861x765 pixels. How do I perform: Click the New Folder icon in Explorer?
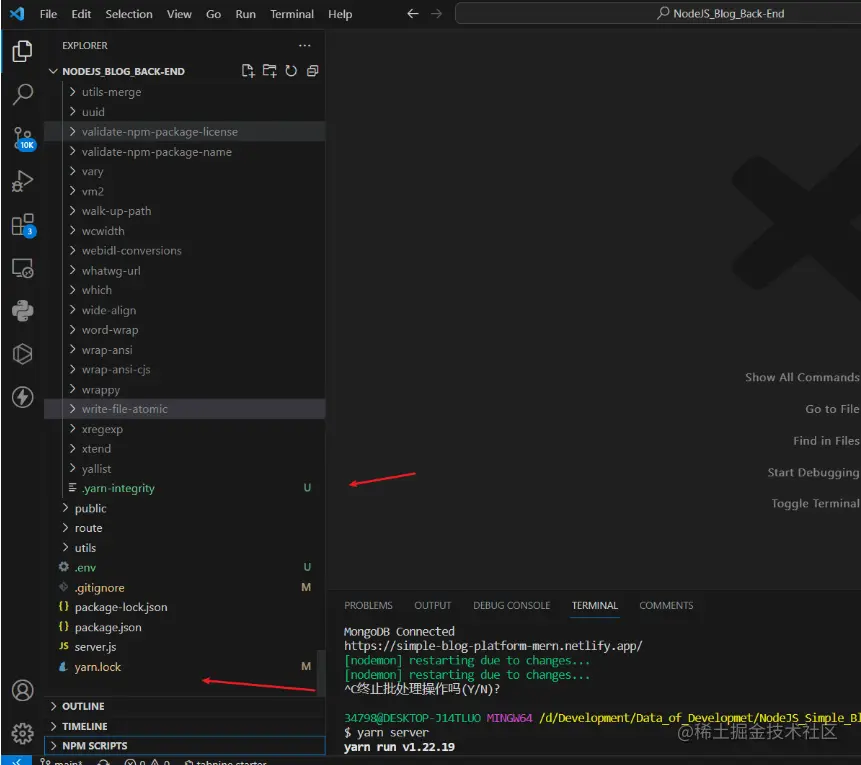[270, 71]
